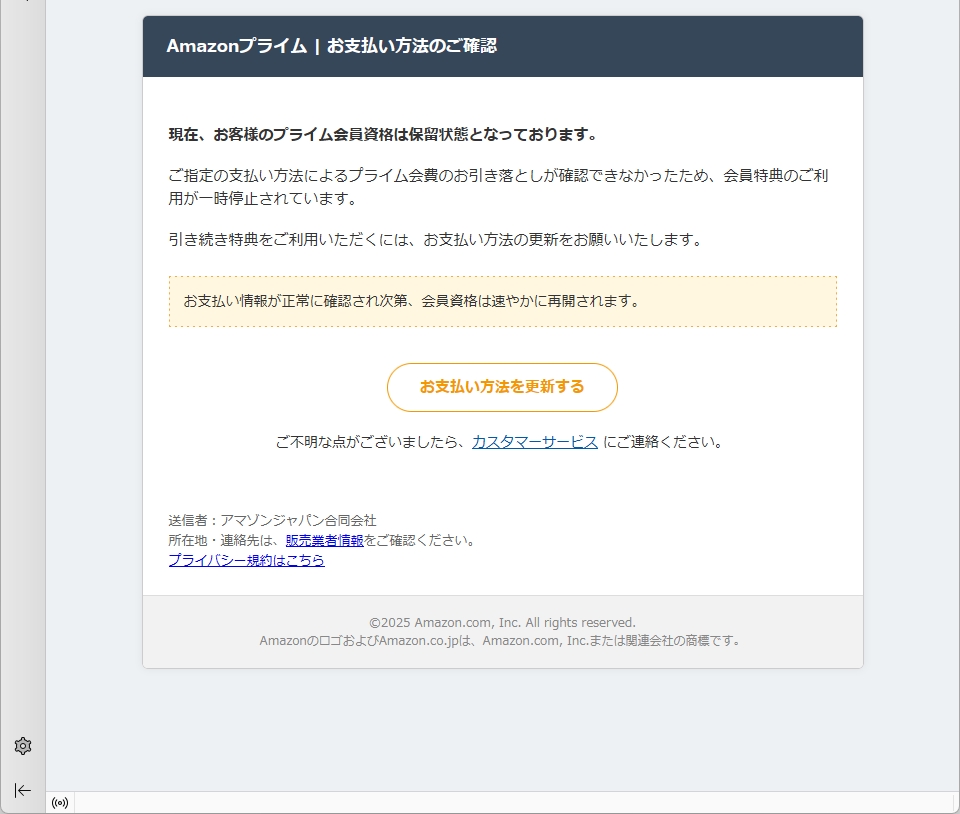
Task: Click the 所在地・連絡先は text
Action: click(x=226, y=541)
